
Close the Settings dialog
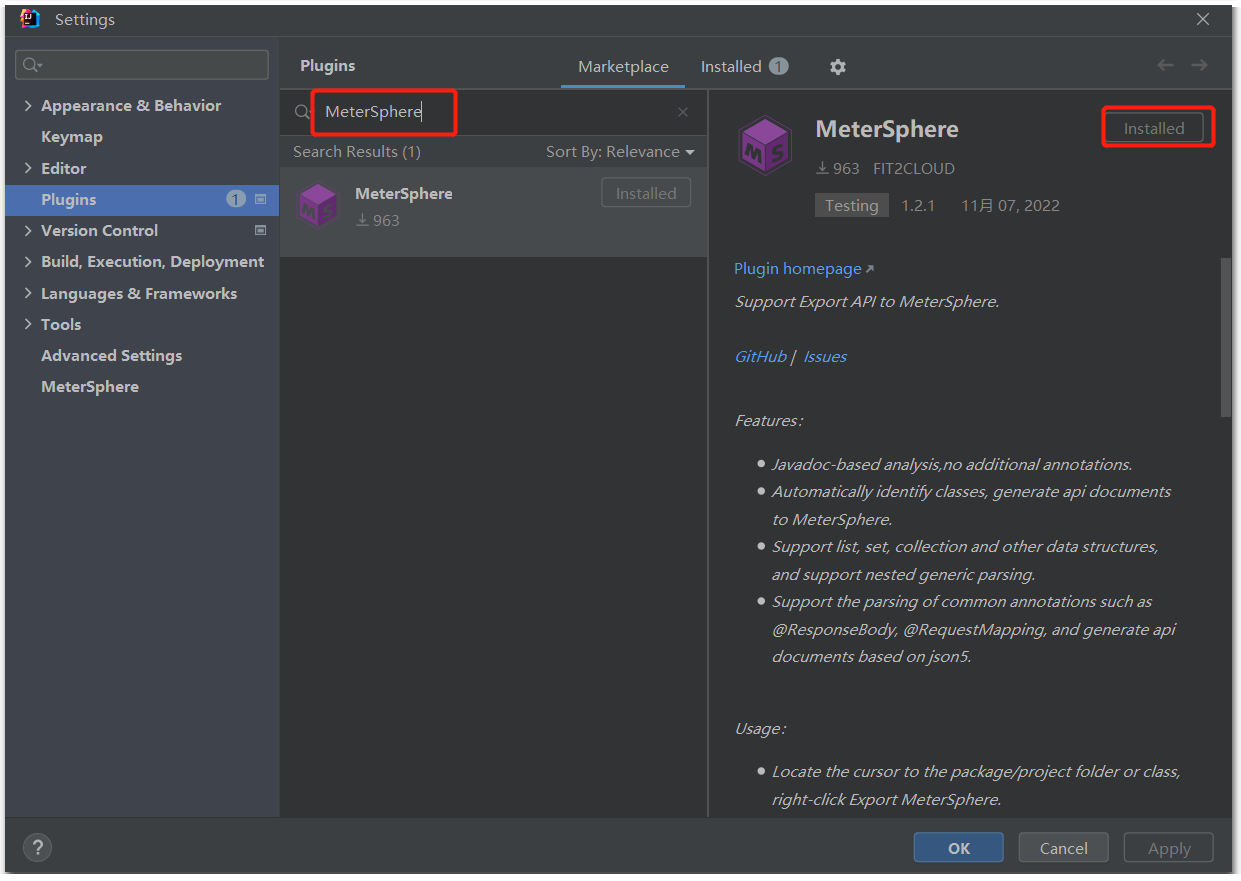1204,19
